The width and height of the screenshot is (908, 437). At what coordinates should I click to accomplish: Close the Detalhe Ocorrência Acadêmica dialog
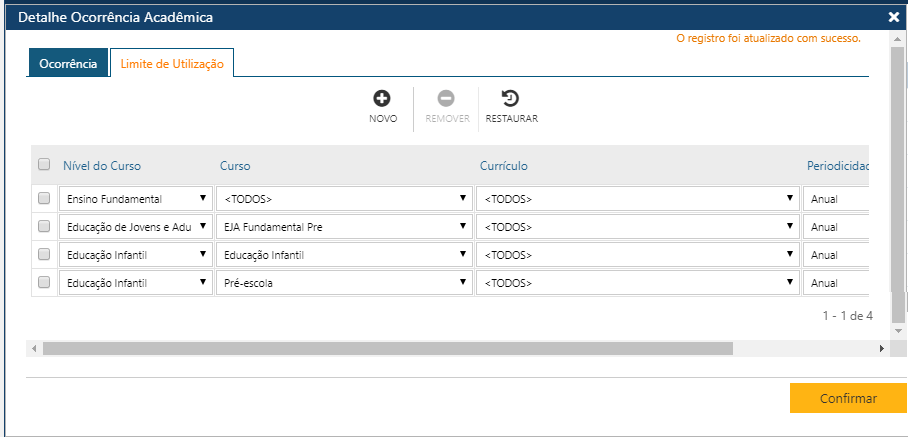(x=894, y=17)
